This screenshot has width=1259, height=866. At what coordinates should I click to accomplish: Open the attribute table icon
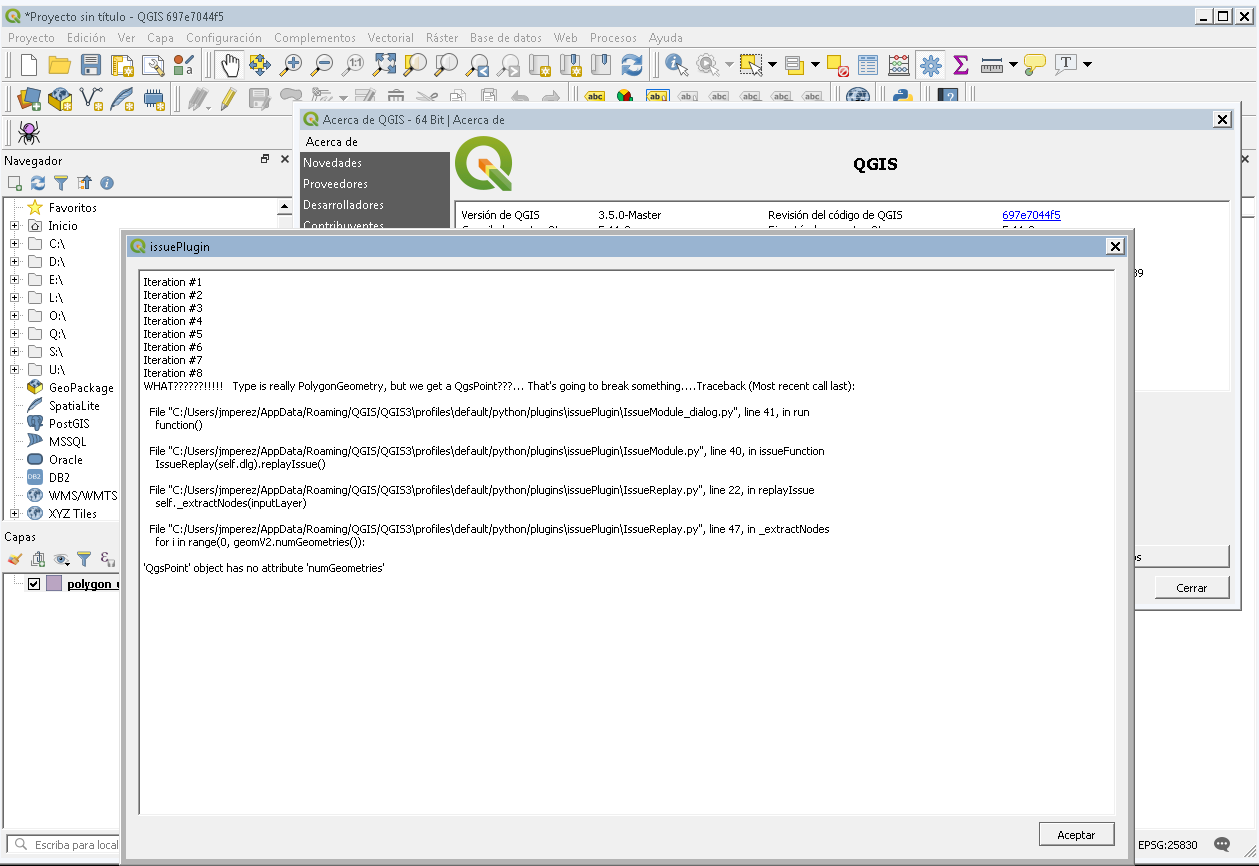(868, 65)
